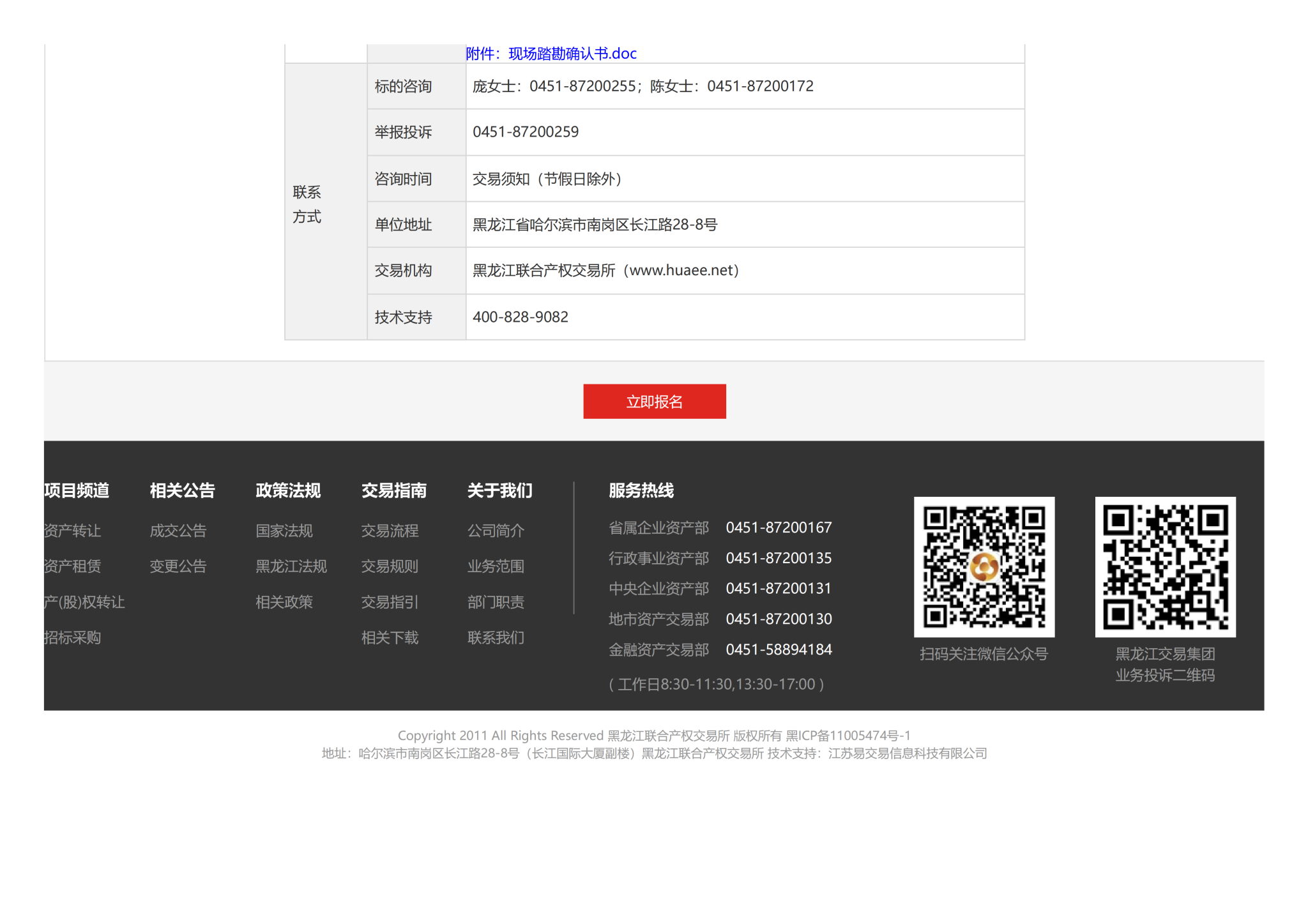Viewport: 1308px width, 924px height.
Task: Click the 交易机构 cell with www.huaee.net
Action: point(745,271)
